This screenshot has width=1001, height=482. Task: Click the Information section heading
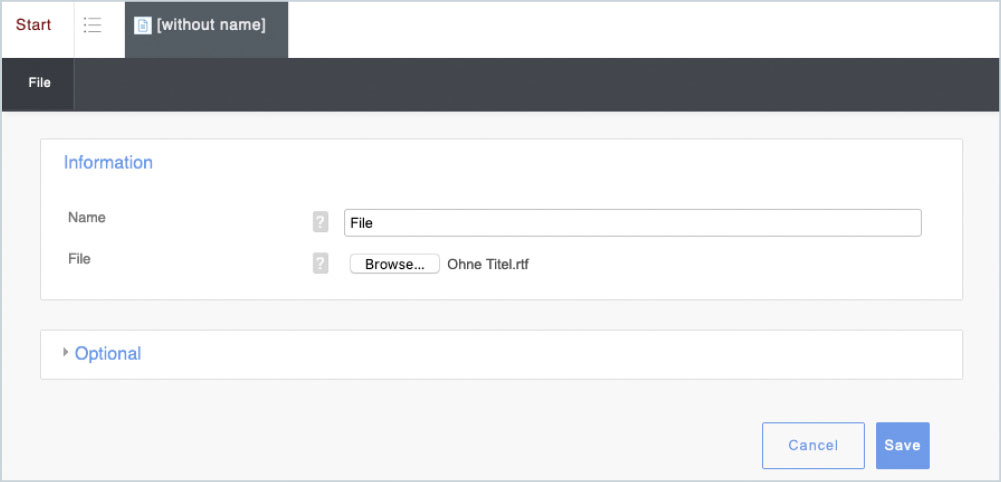click(x=108, y=162)
